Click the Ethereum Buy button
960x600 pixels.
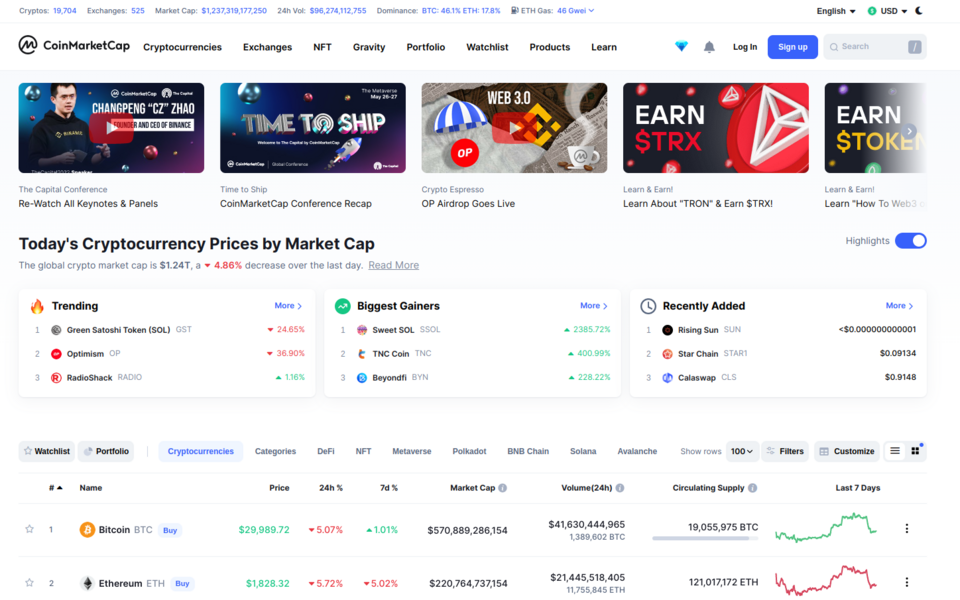coord(182,583)
